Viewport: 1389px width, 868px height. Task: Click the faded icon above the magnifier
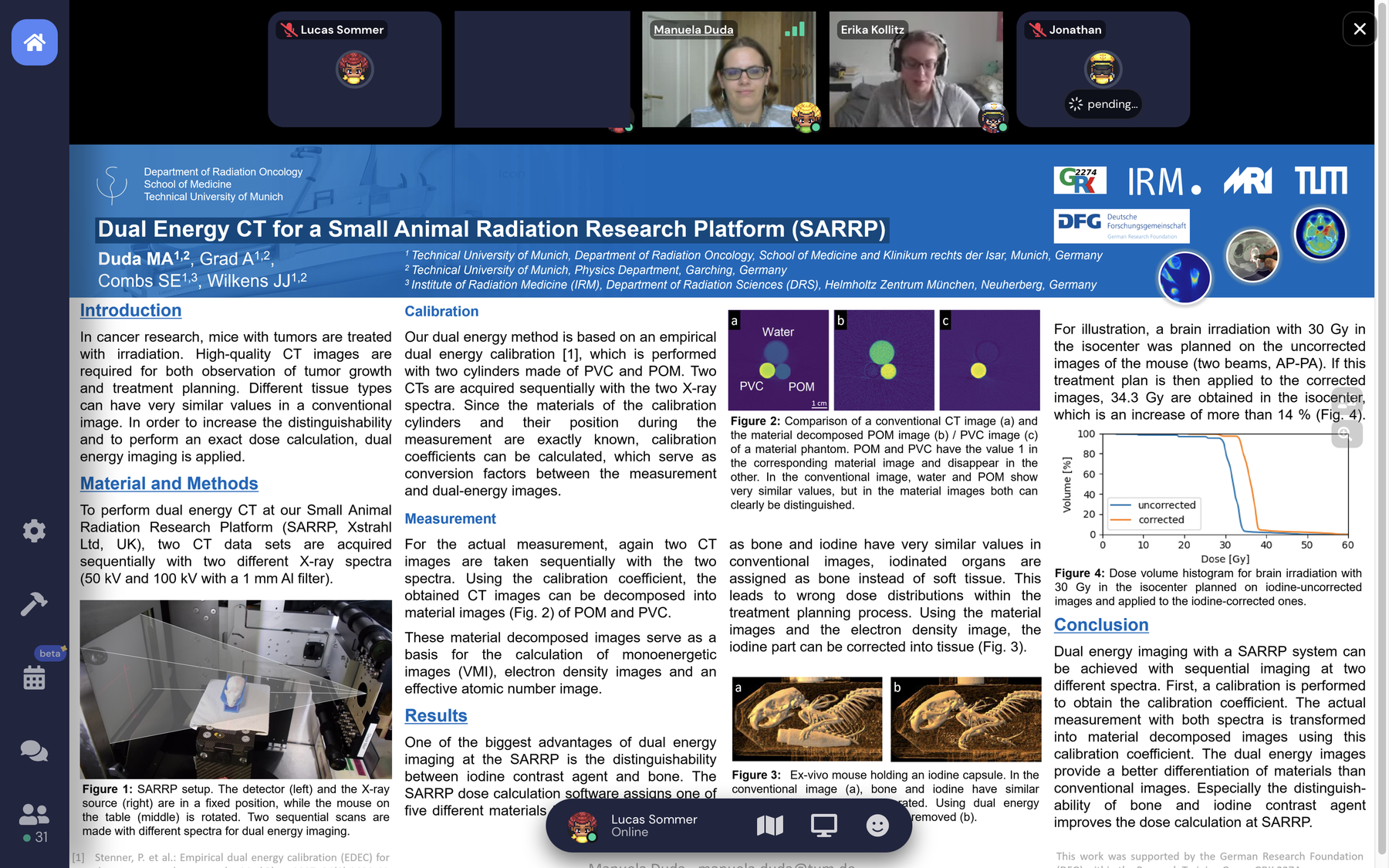click(x=1346, y=402)
